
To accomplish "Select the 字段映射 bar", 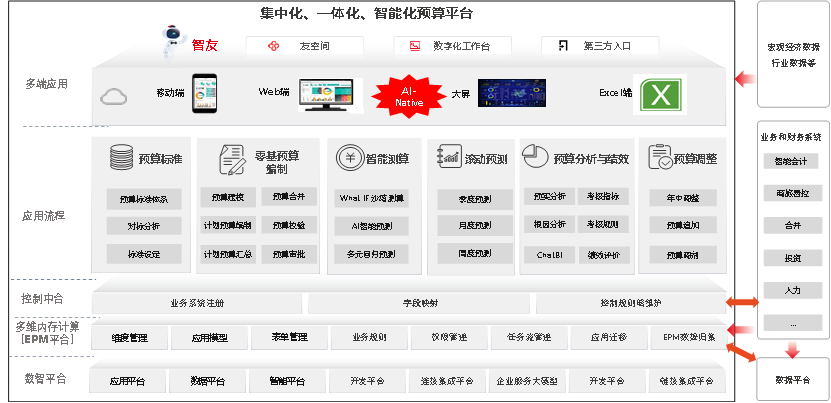I will pyautogui.click(x=419, y=303).
